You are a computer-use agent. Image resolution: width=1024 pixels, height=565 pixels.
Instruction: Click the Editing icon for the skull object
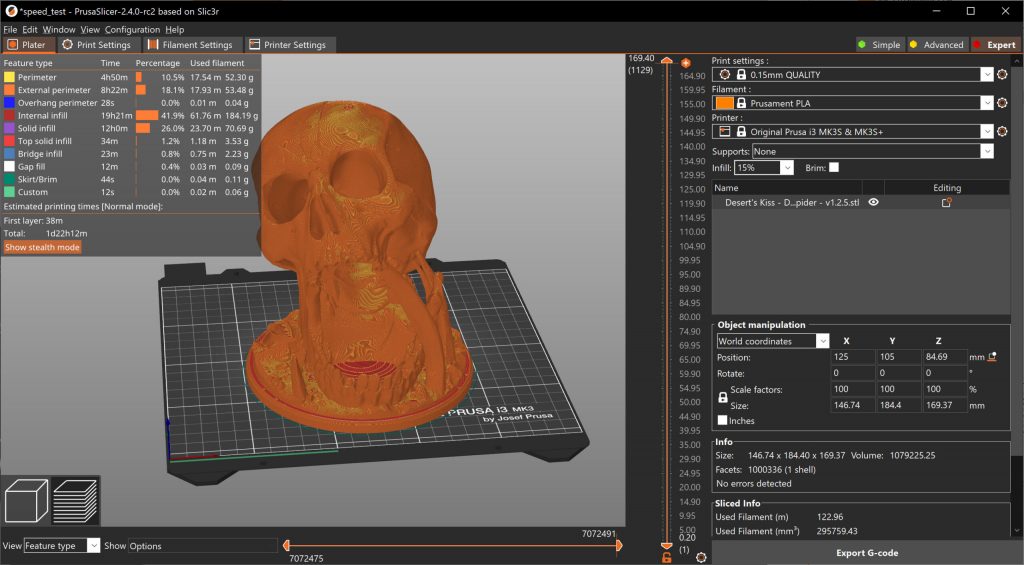pyautogui.click(x=946, y=202)
